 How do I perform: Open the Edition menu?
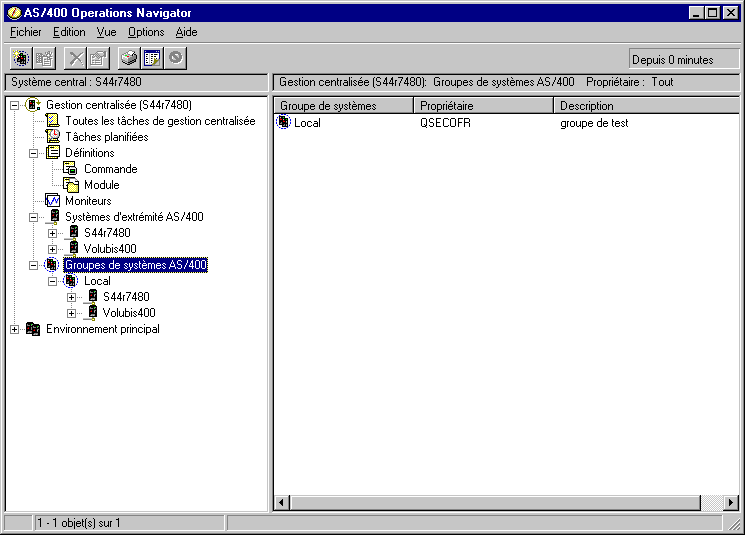(69, 32)
